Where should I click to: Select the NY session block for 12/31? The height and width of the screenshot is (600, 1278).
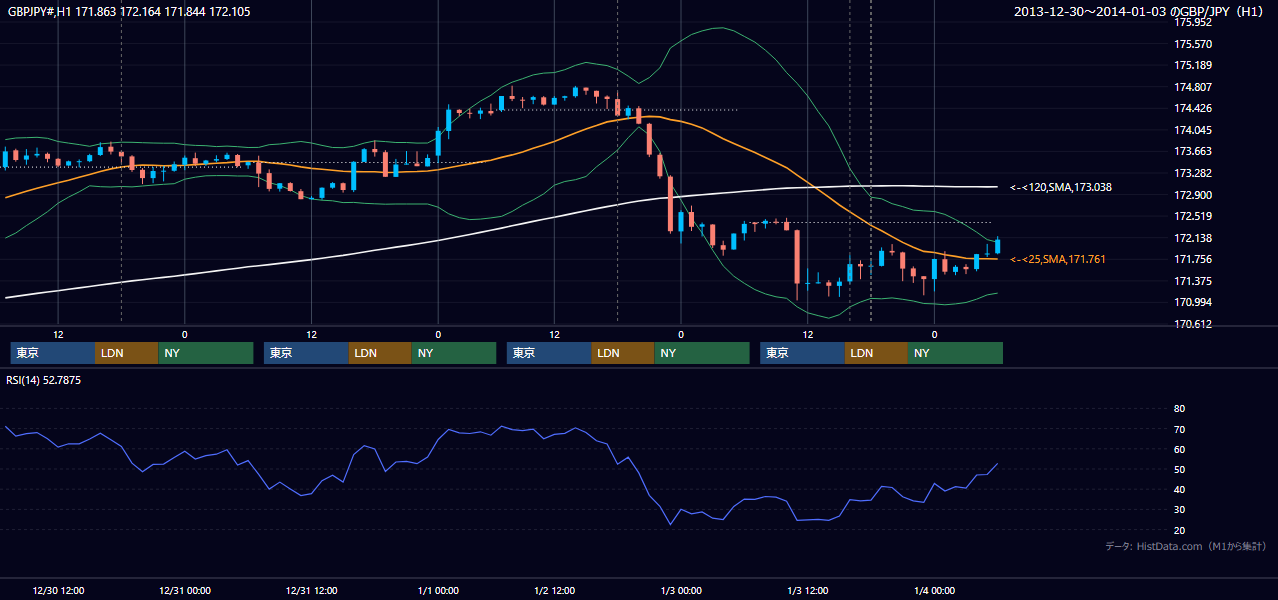(453, 353)
